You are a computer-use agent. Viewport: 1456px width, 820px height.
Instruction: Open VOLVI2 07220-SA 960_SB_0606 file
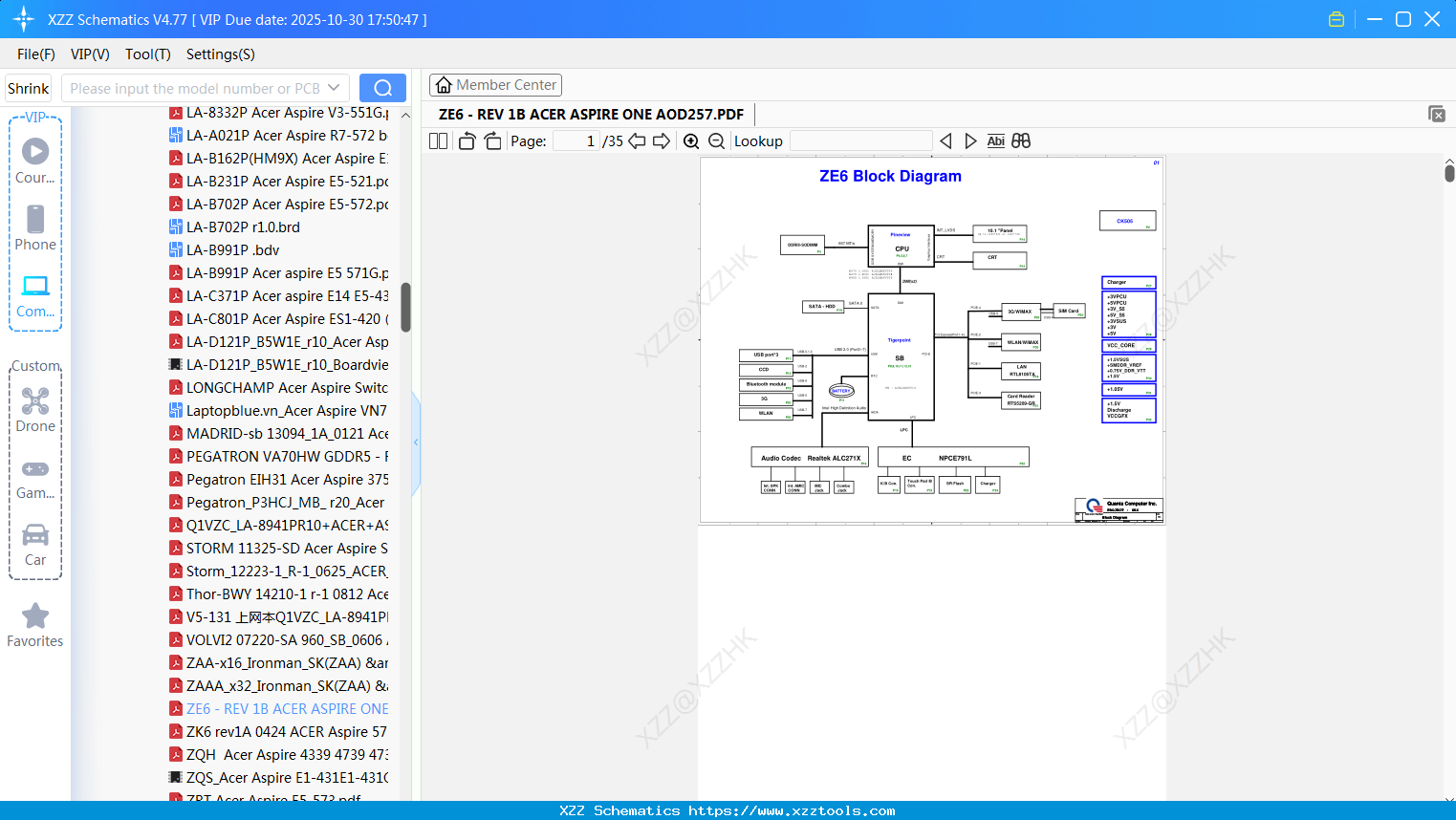[279, 640]
